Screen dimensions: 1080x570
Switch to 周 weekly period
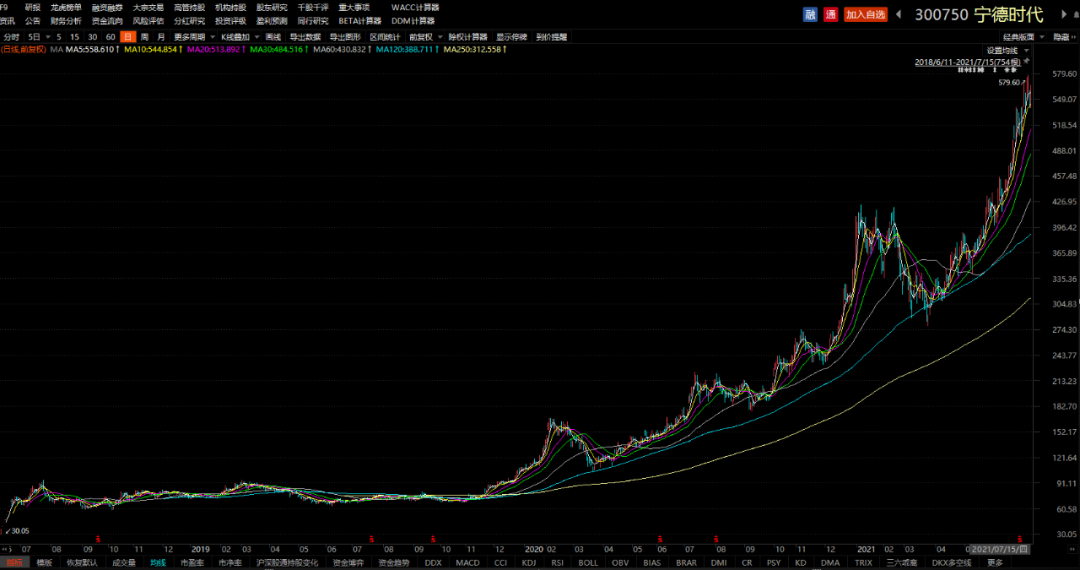145,36
